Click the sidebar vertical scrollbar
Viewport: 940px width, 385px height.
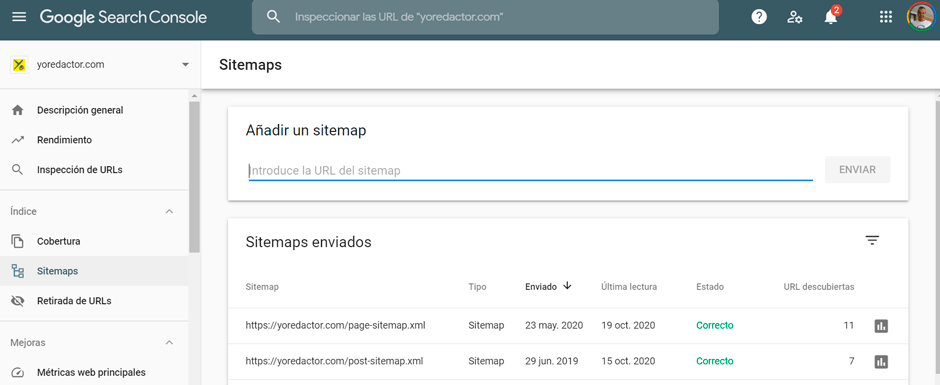coord(194,177)
